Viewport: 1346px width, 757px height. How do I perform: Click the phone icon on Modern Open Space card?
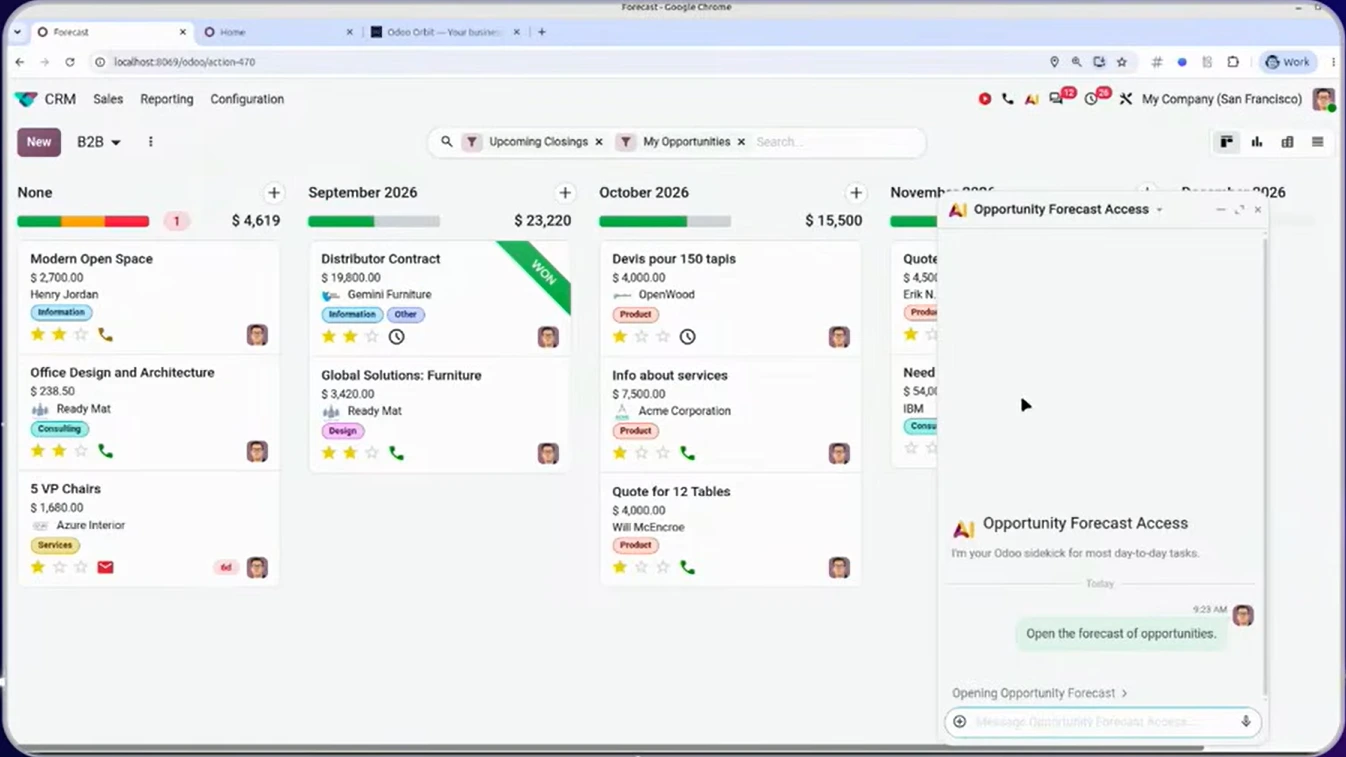point(105,335)
